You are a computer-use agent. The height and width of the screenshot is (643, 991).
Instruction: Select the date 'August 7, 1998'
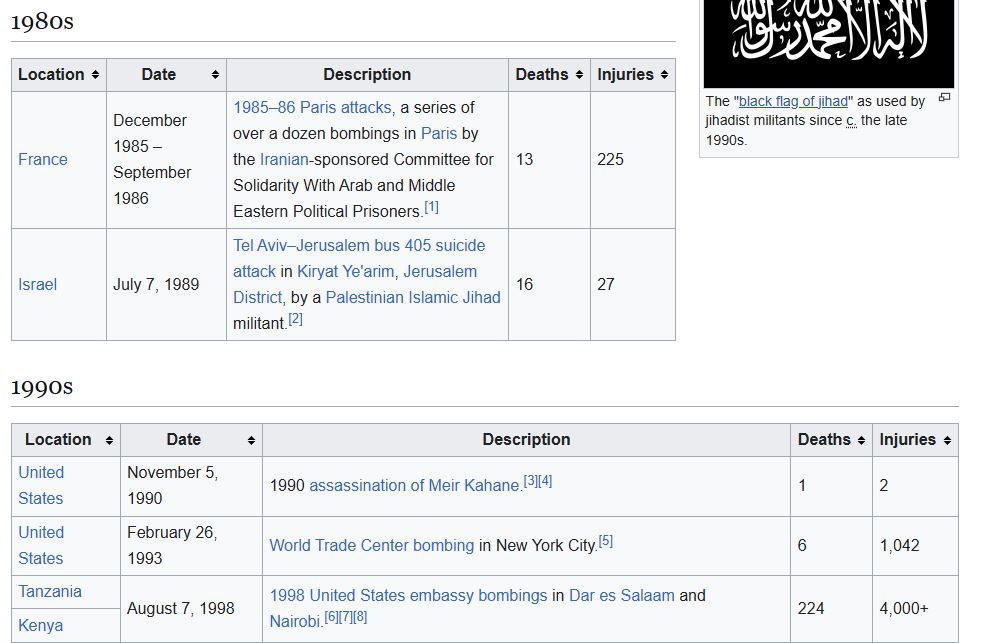[x=181, y=609]
